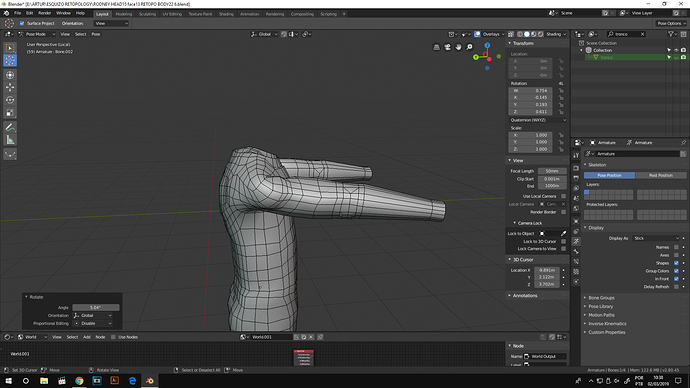Open the World properties tab

tap(576, 209)
